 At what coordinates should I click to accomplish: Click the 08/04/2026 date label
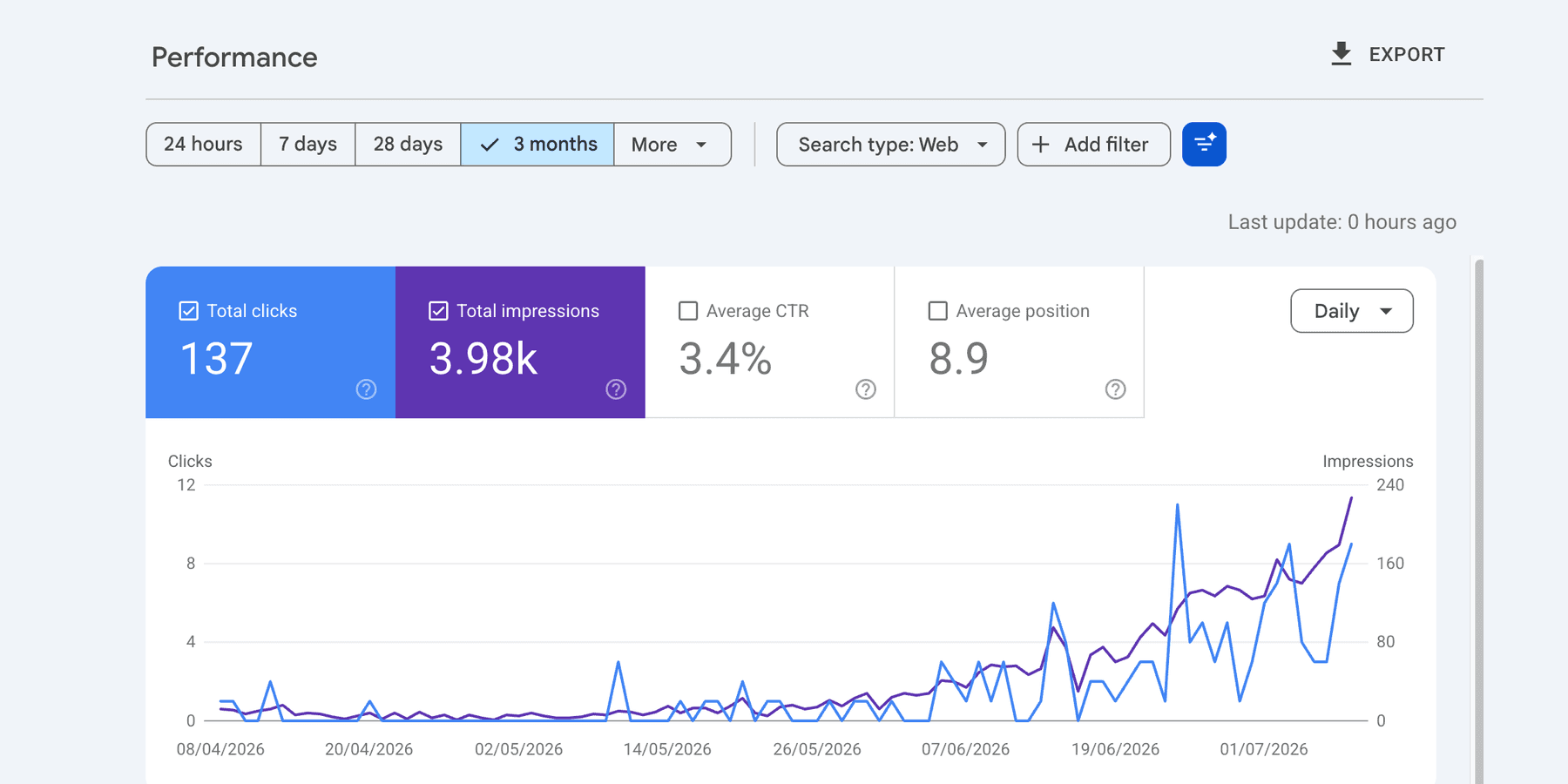click(220, 749)
